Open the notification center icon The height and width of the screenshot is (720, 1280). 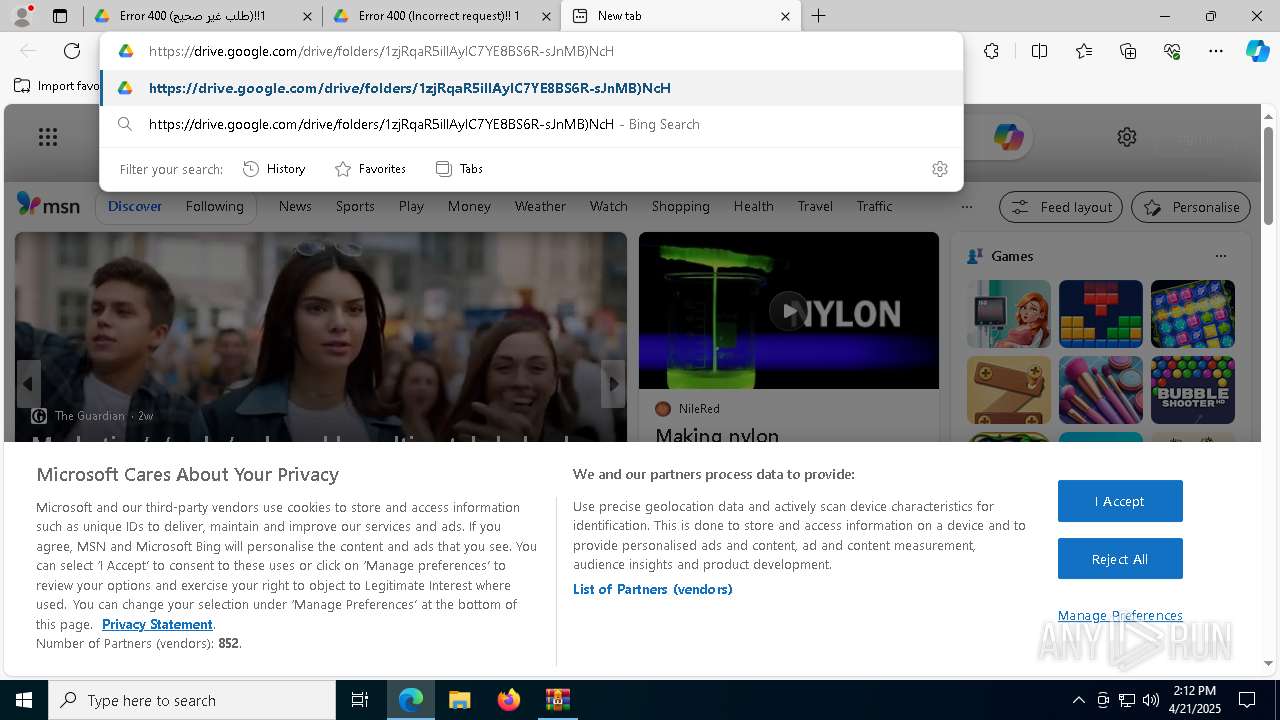pyautogui.click(x=1247, y=700)
